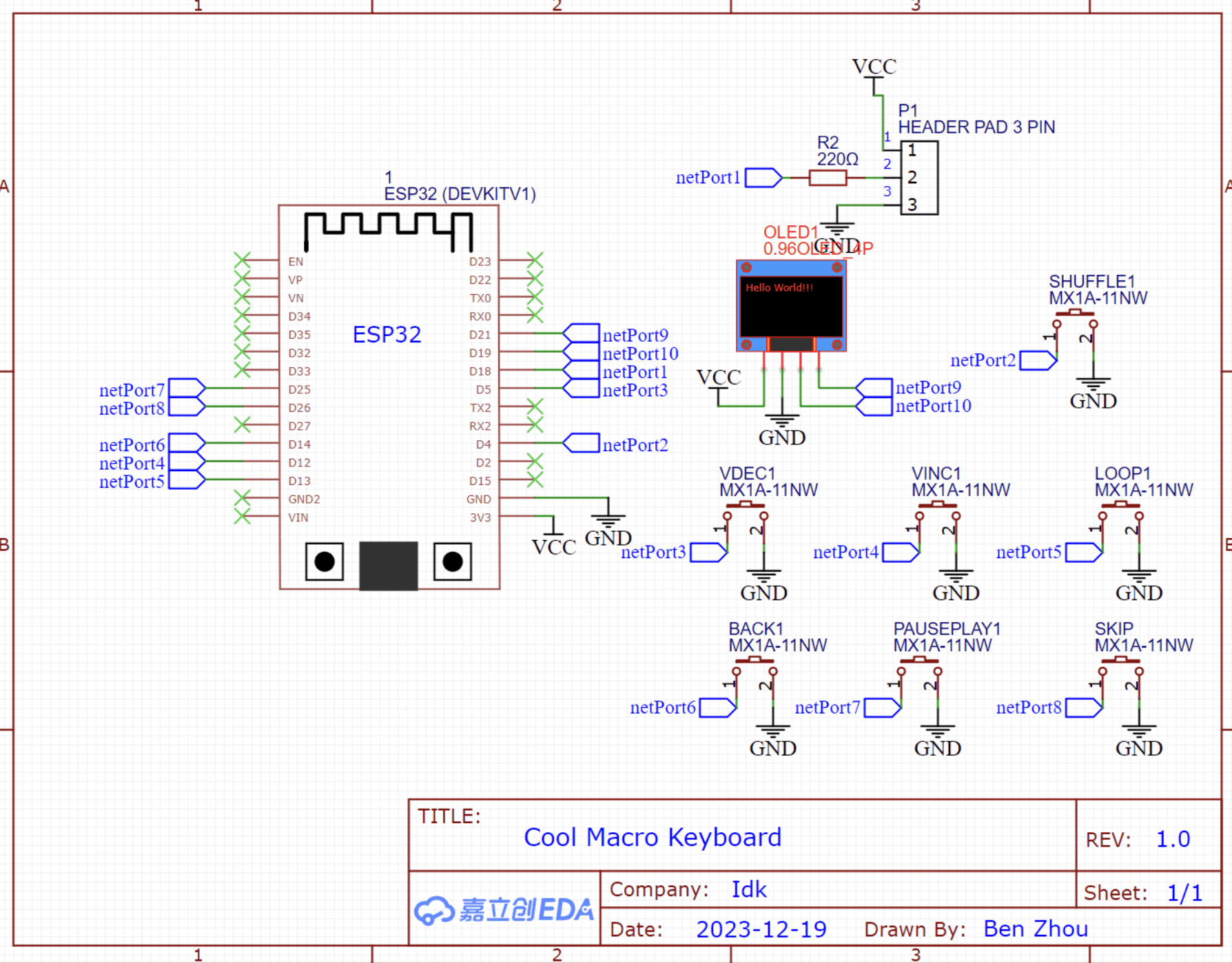Click the OLED1 display showing Hello World
The image size is (1232, 963).
791,306
